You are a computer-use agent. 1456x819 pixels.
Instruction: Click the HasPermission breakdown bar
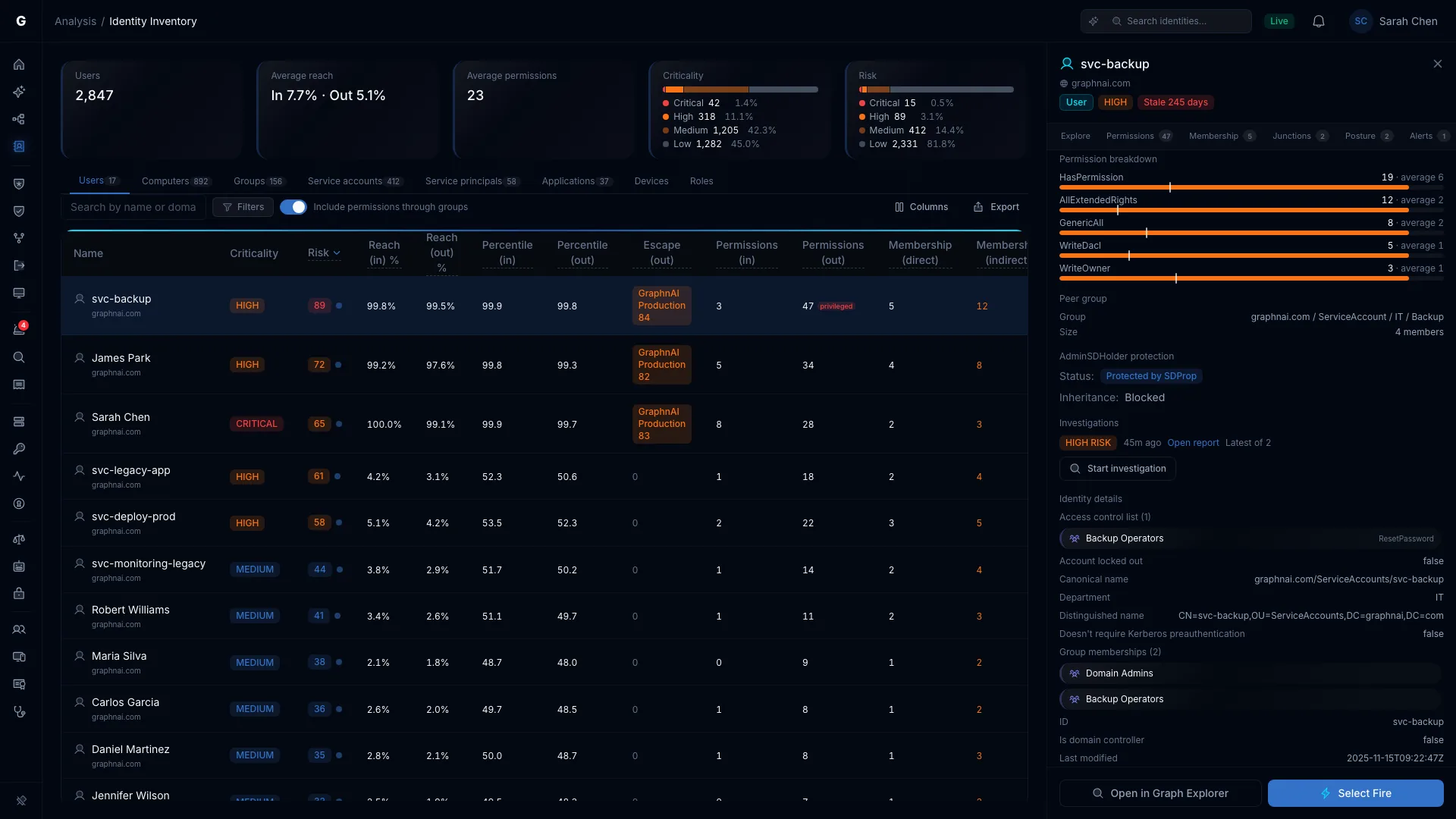(x=1251, y=187)
